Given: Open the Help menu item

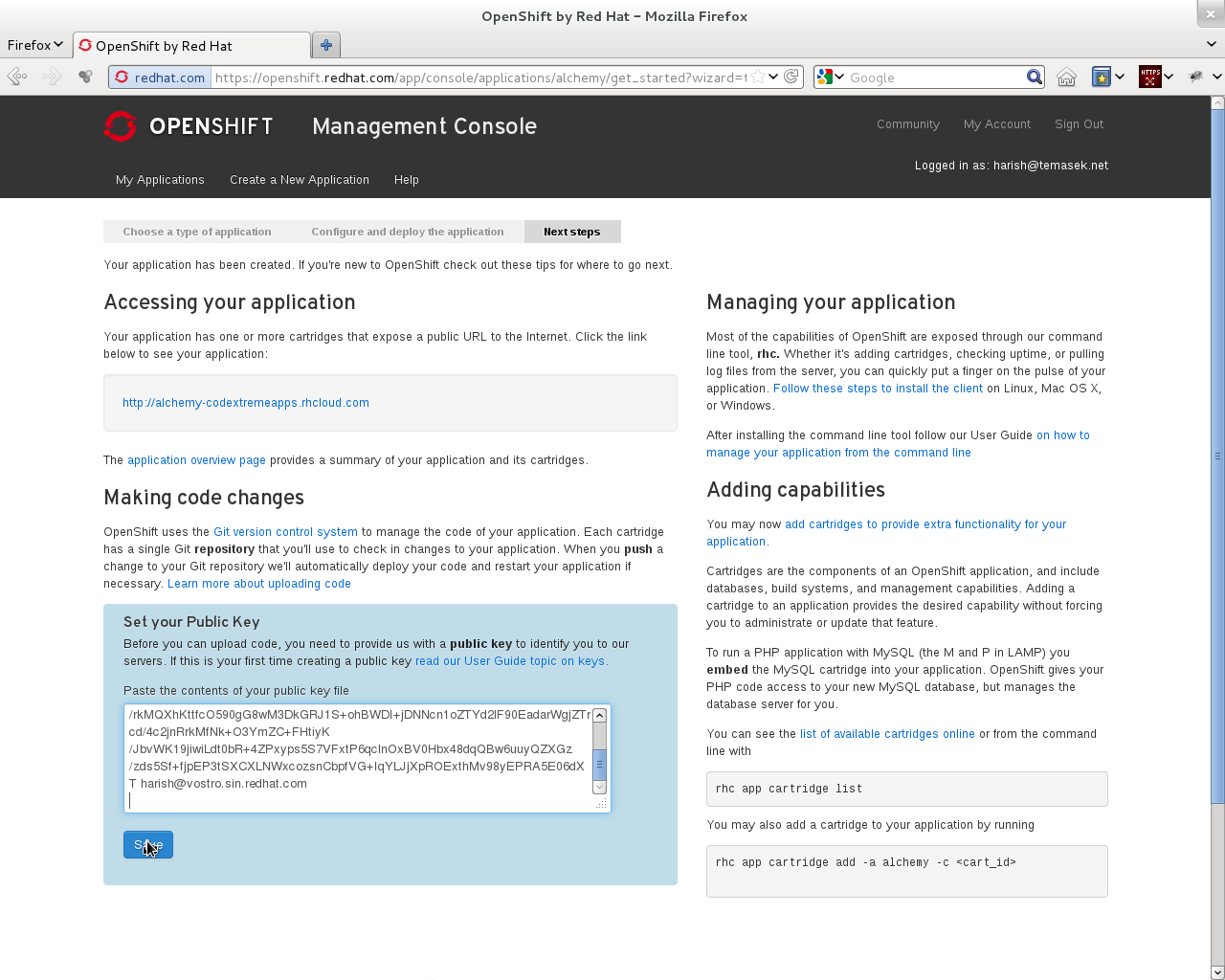Looking at the screenshot, I should click(407, 180).
